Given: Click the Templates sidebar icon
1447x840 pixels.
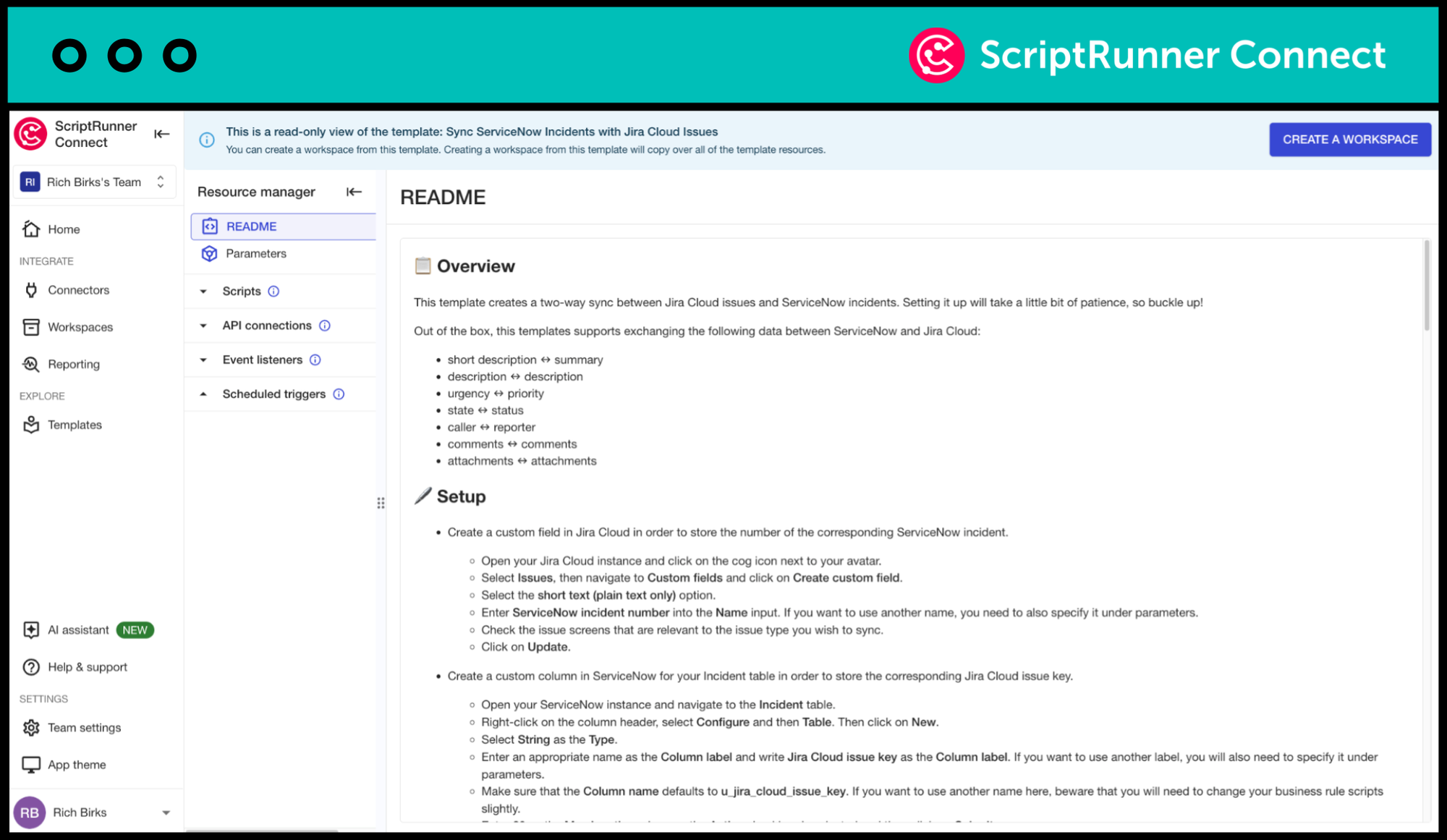Looking at the screenshot, I should pyautogui.click(x=31, y=424).
